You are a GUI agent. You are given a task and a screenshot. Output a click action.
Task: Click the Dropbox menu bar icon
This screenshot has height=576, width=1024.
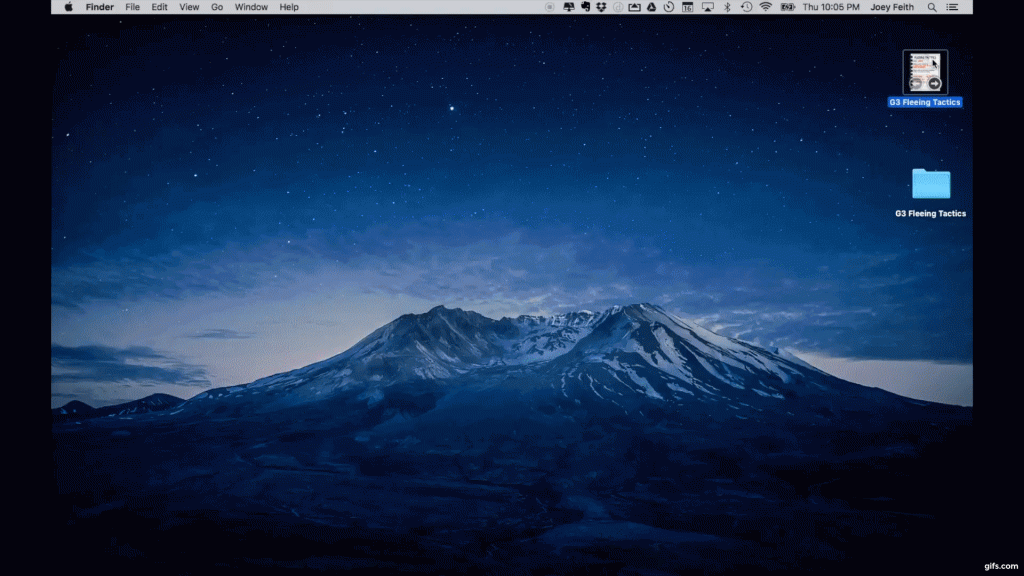[601, 7]
